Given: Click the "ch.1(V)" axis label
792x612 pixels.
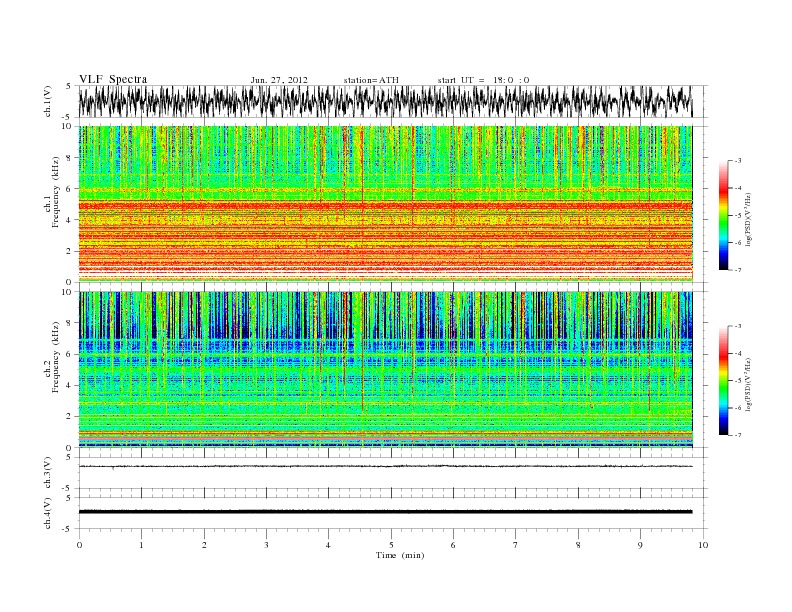Looking at the screenshot, I should coord(48,101).
